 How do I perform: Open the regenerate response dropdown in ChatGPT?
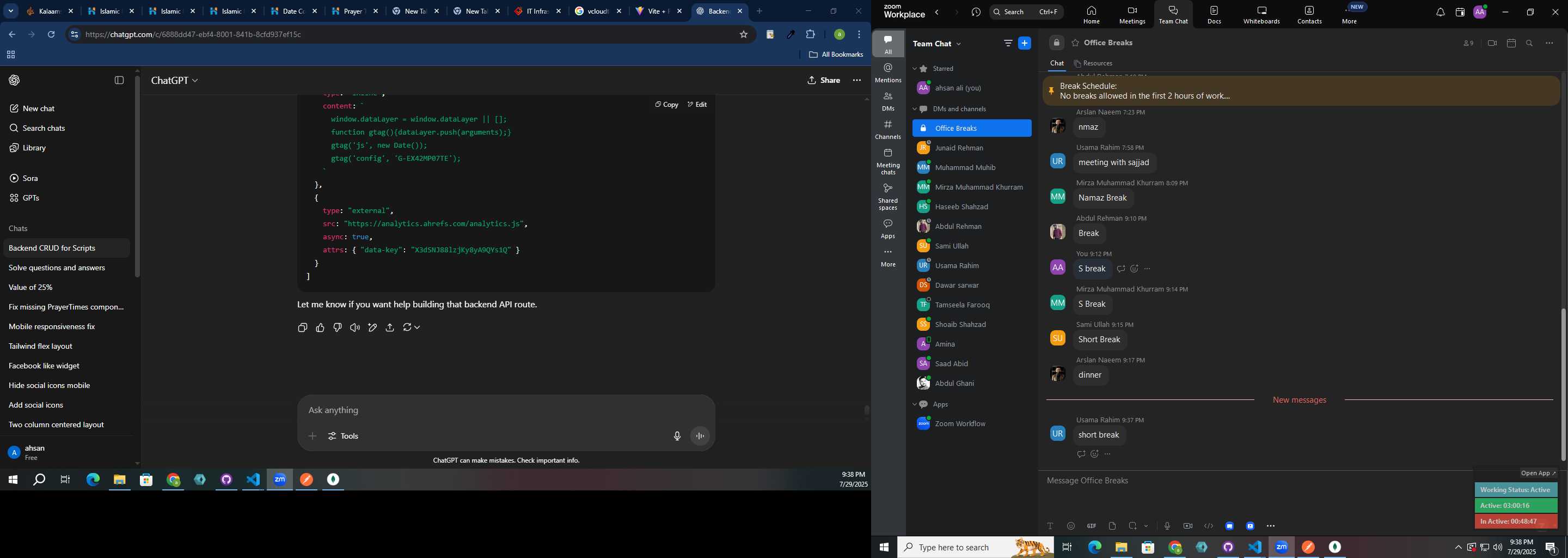tap(412, 327)
